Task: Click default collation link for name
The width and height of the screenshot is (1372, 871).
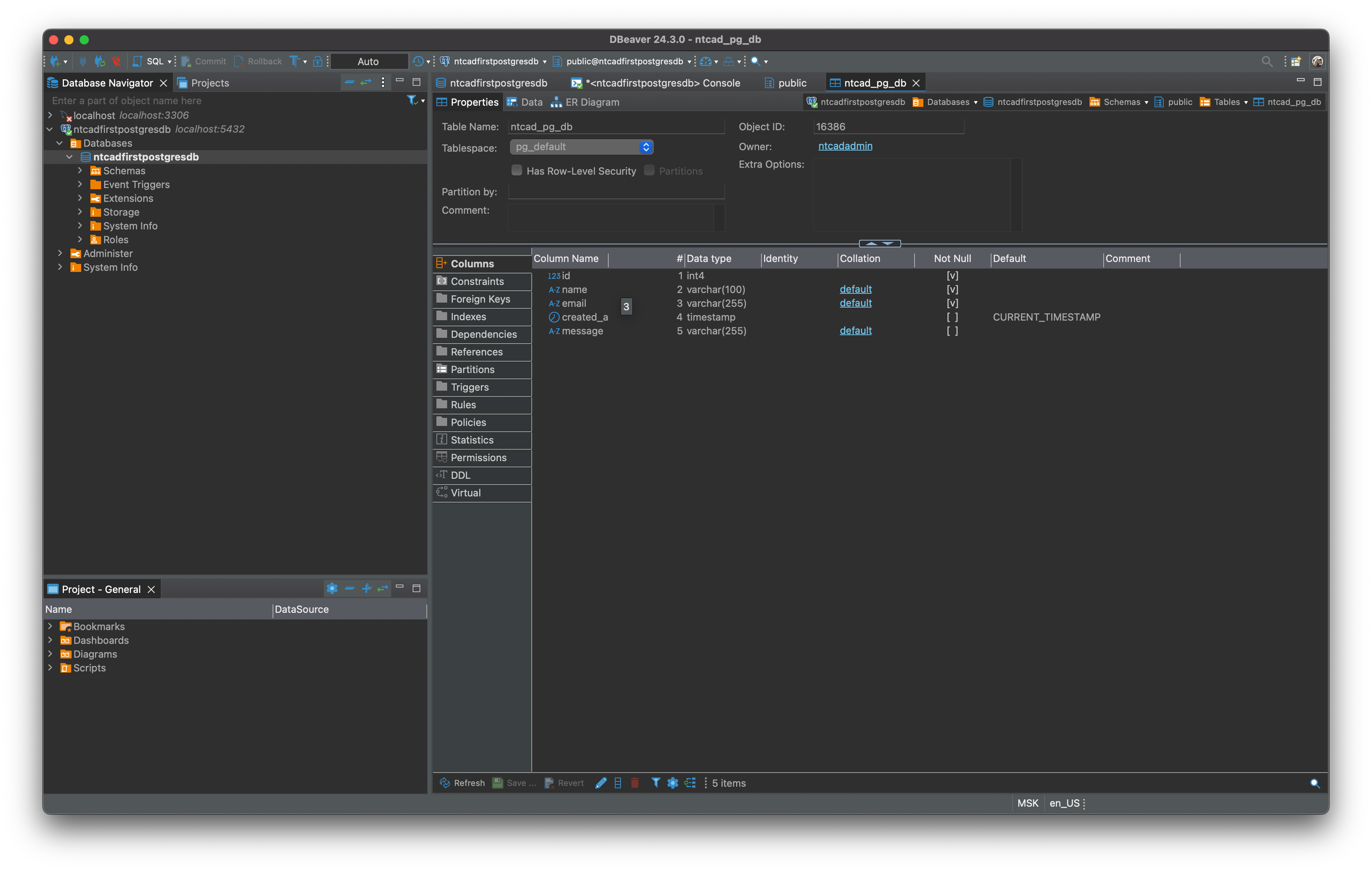Action: [x=855, y=289]
